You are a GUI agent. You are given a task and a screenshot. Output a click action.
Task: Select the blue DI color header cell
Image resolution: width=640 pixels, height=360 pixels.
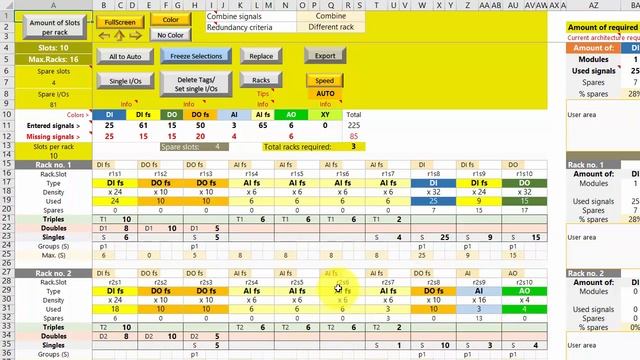tap(109, 115)
